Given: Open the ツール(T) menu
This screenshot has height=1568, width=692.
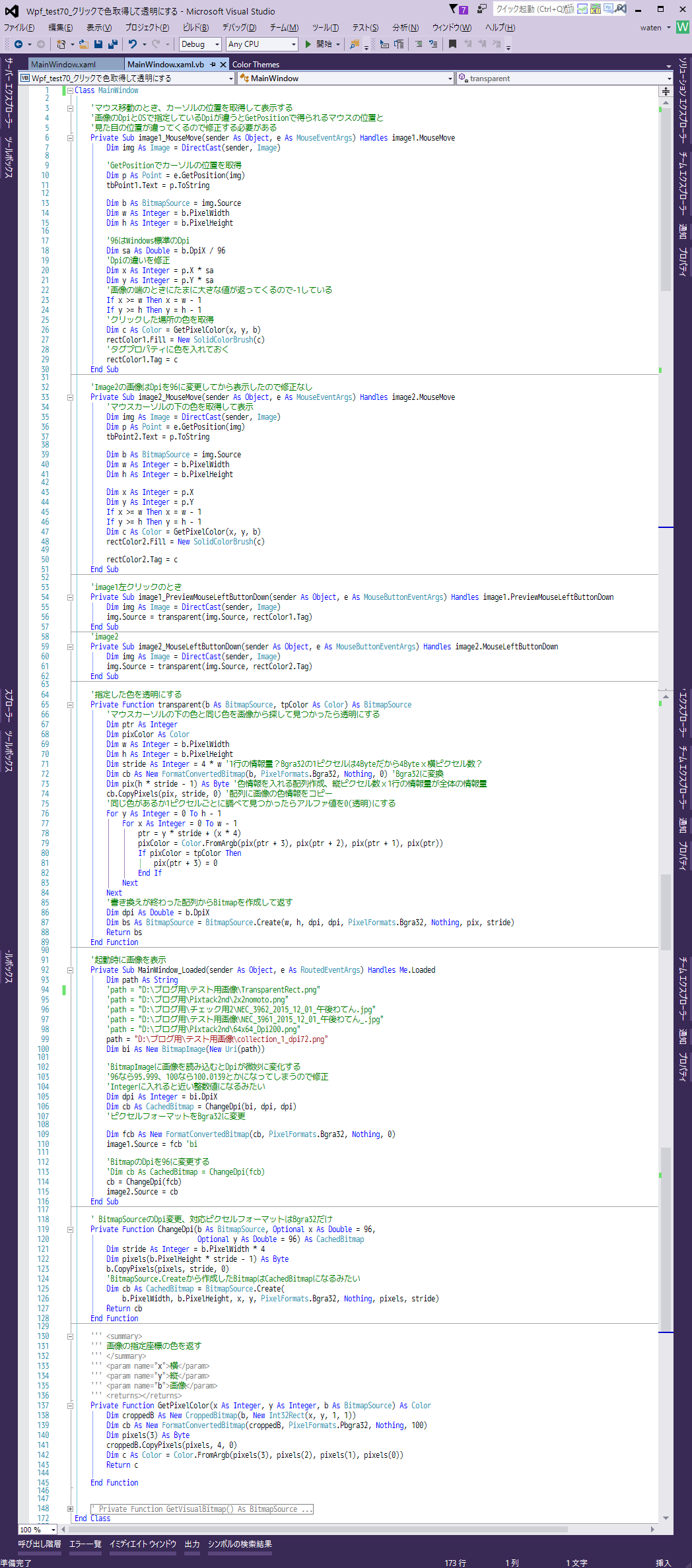Looking at the screenshot, I should (x=326, y=28).
